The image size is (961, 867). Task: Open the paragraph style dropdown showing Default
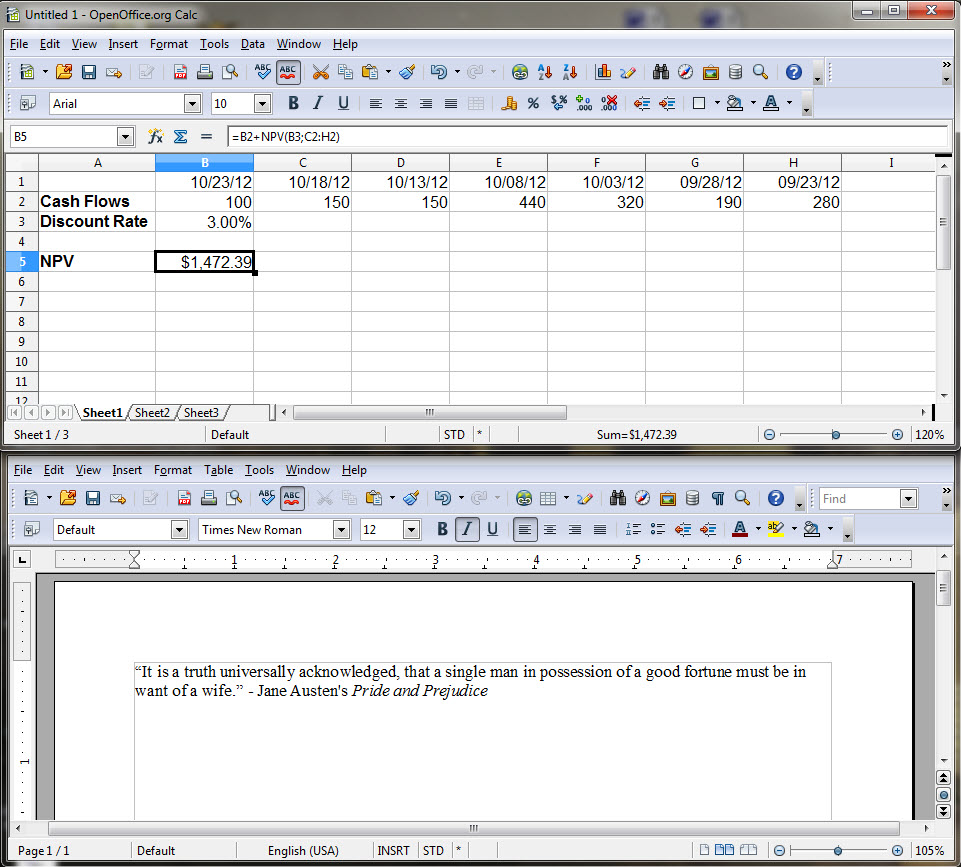(x=120, y=530)
